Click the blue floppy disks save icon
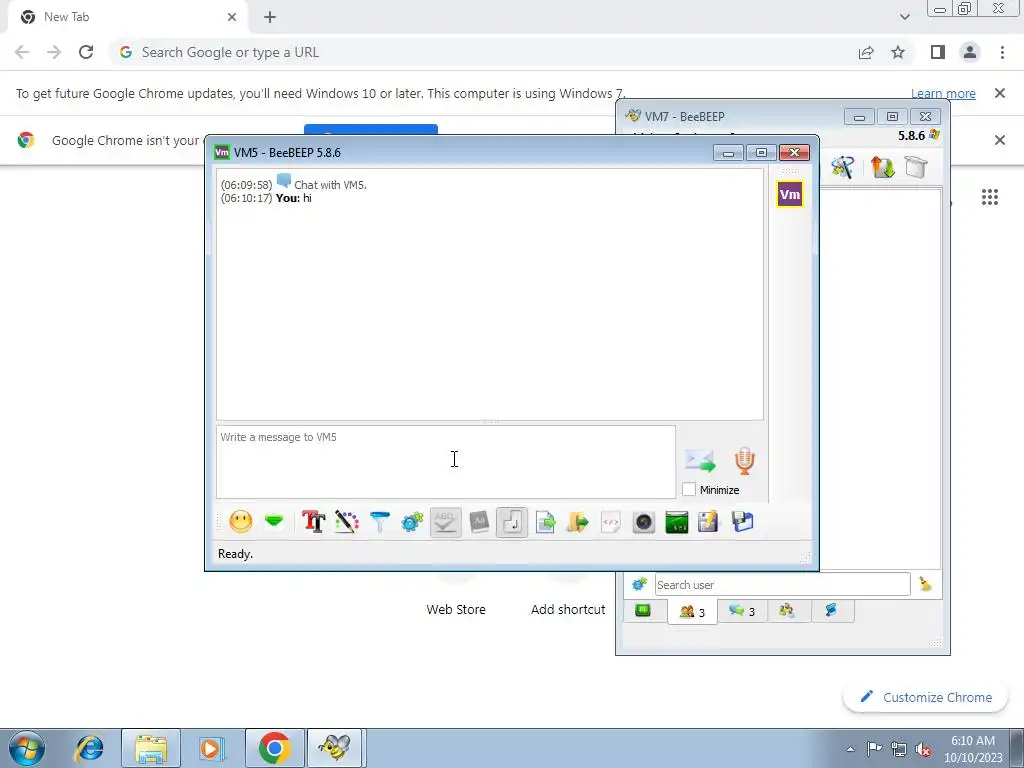Image resolution: width=1024 pixels, height=768 pixels. tap(743, 522)
